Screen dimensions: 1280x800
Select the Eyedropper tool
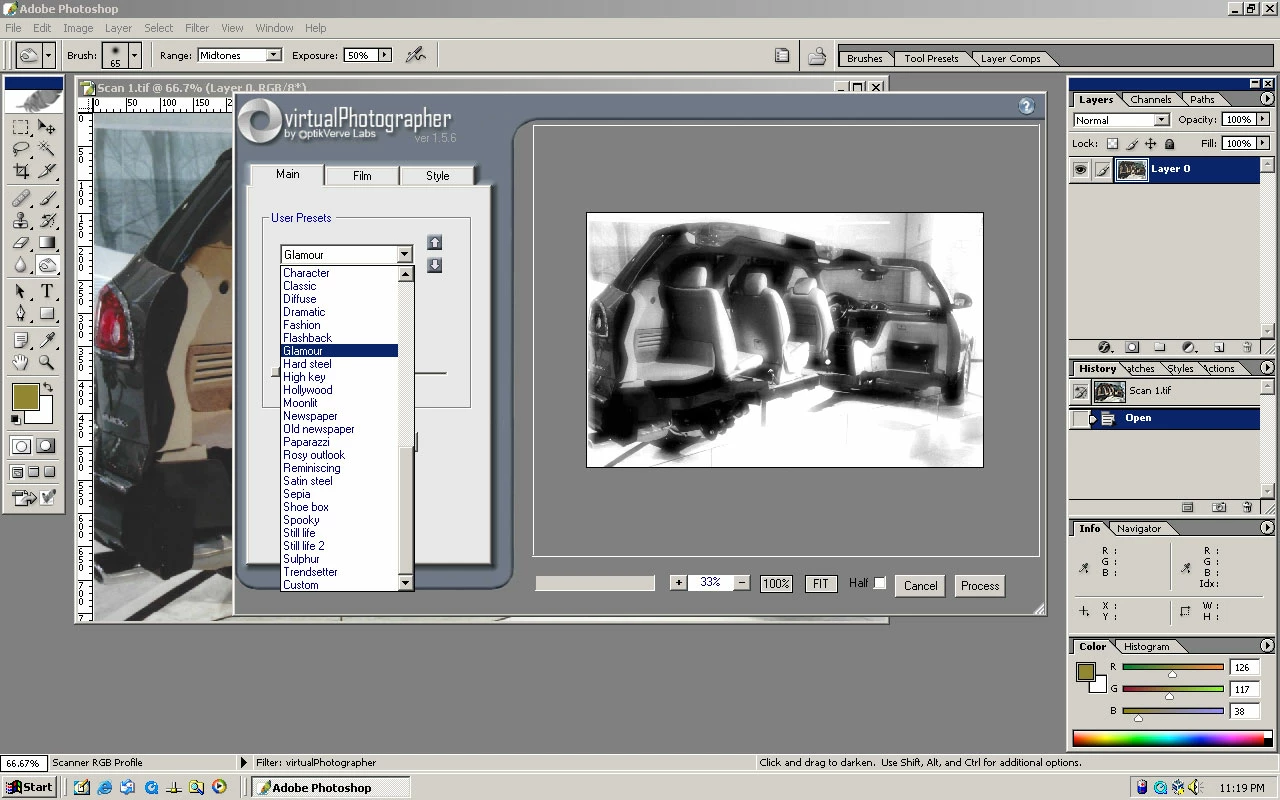tap(46, 341)
